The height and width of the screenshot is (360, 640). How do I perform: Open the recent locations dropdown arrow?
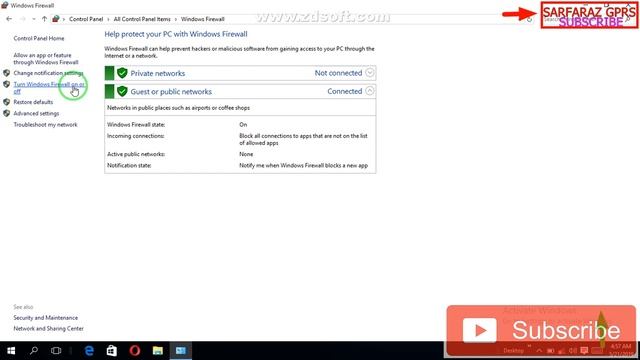click(33, 19)
